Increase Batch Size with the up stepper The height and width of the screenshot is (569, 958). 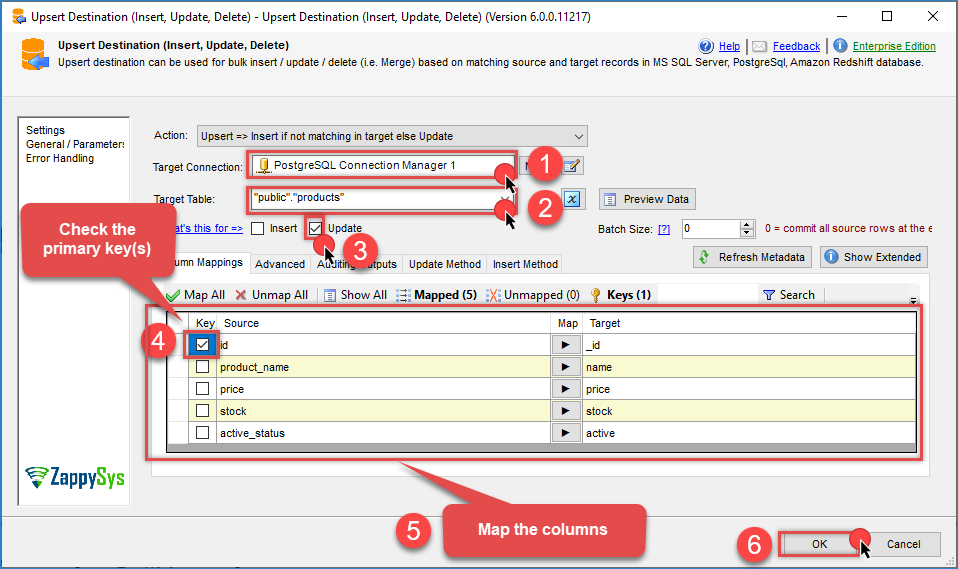point(746,224)
